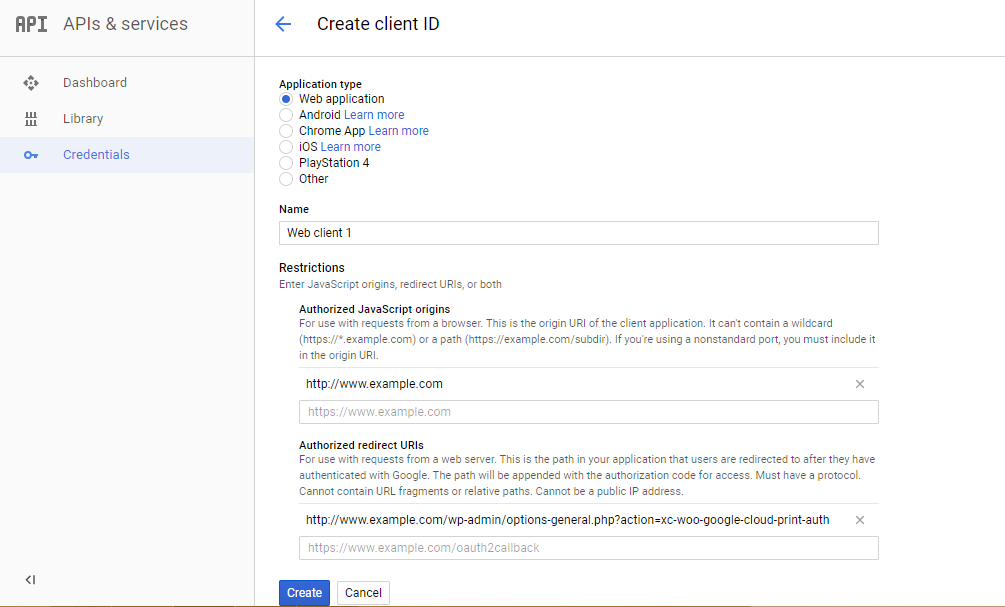Choose the Chrome App radio option

(x=286, y=131)
